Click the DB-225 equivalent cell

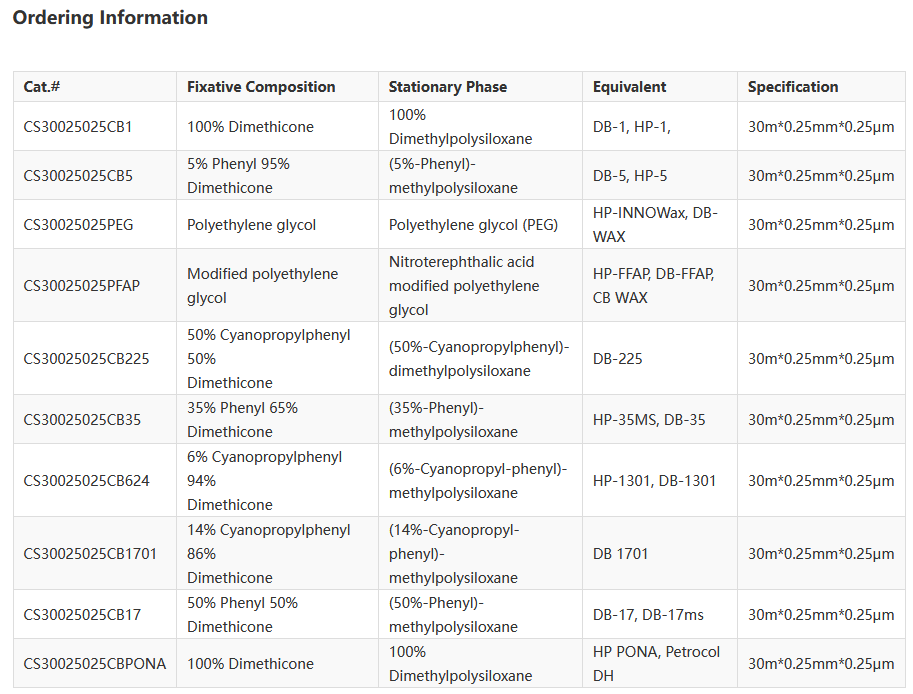click(x=617, y=359)
